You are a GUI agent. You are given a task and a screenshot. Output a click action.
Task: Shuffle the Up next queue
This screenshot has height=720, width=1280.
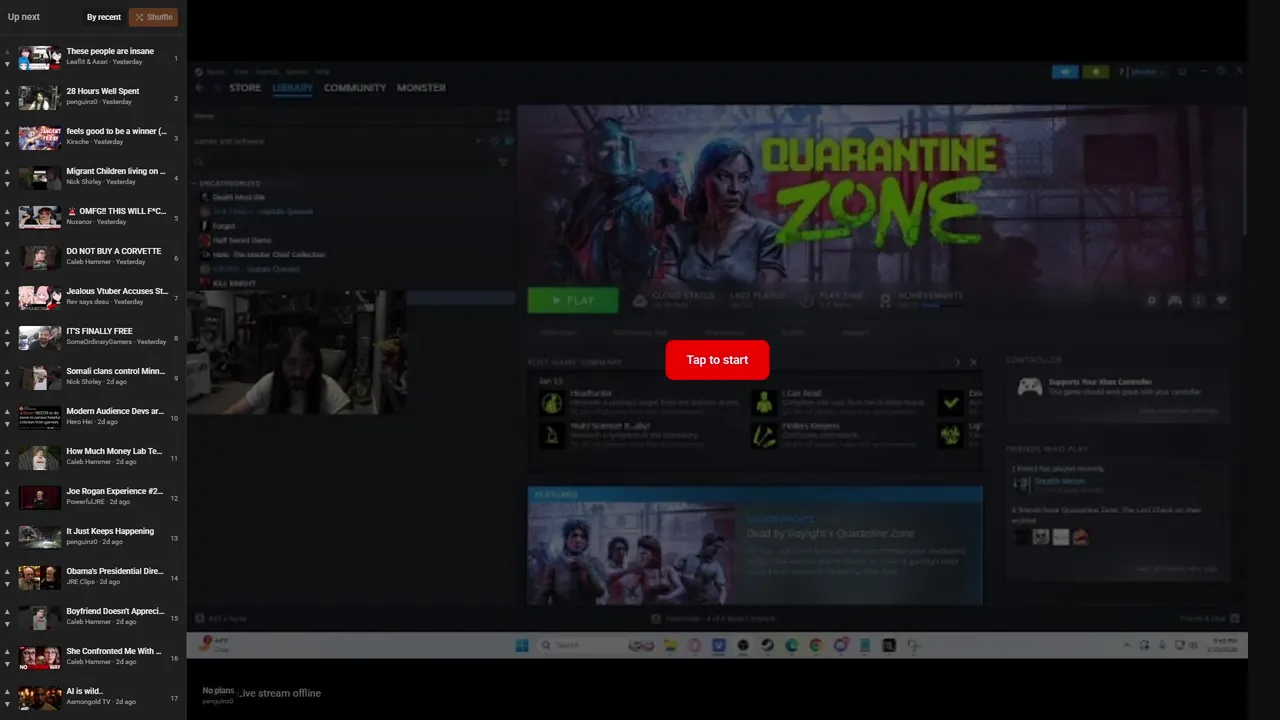[x=153, y=17]
